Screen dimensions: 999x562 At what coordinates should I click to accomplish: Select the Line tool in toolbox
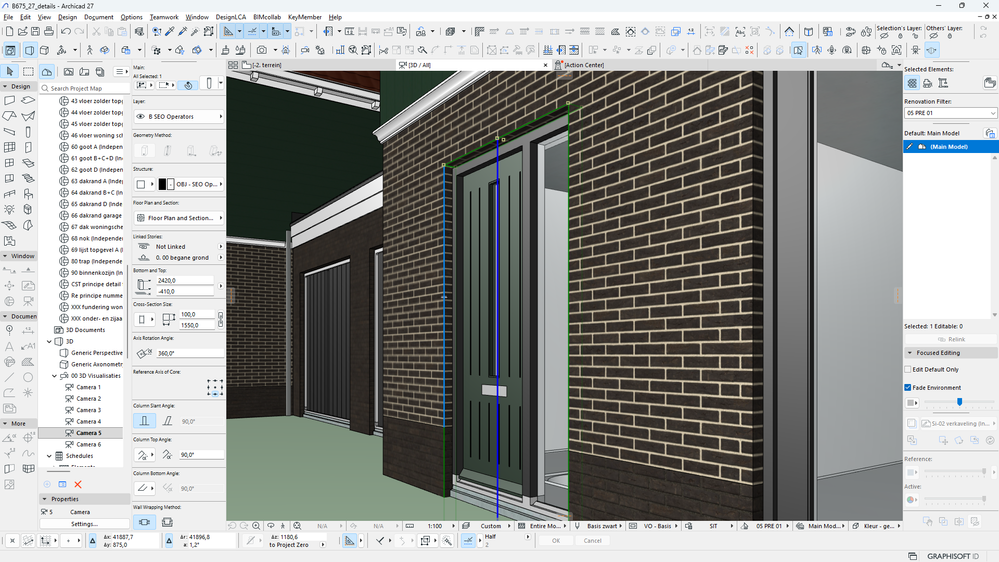[10, 377]
